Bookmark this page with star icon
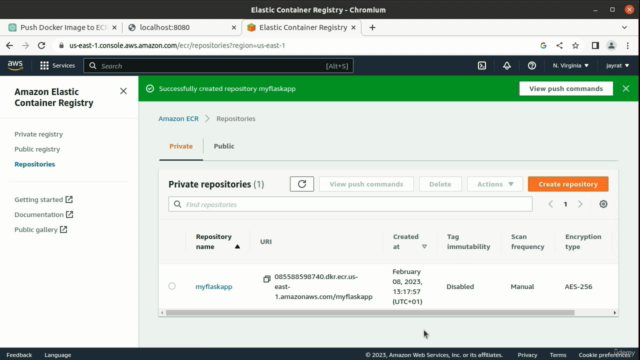 point(576,45)
